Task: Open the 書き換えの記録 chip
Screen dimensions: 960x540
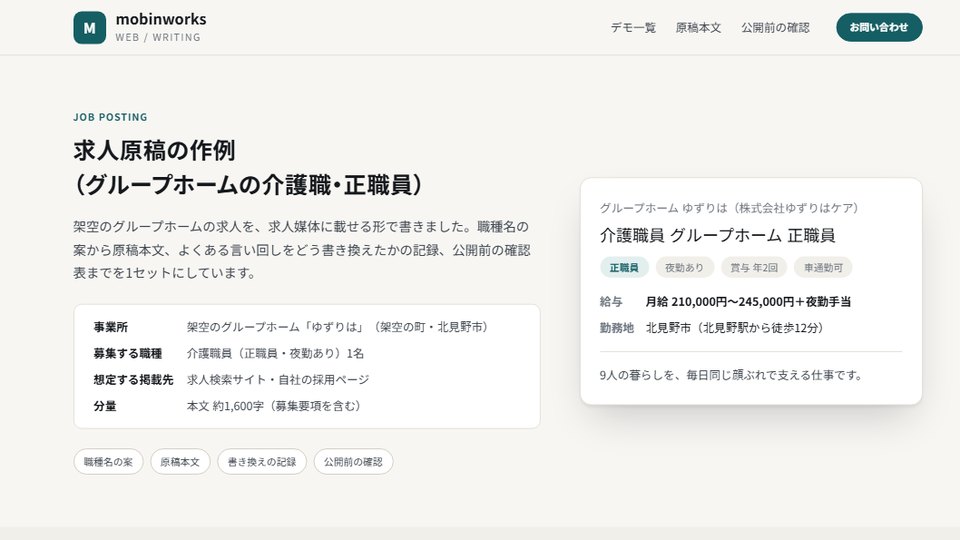Action: 262,462
